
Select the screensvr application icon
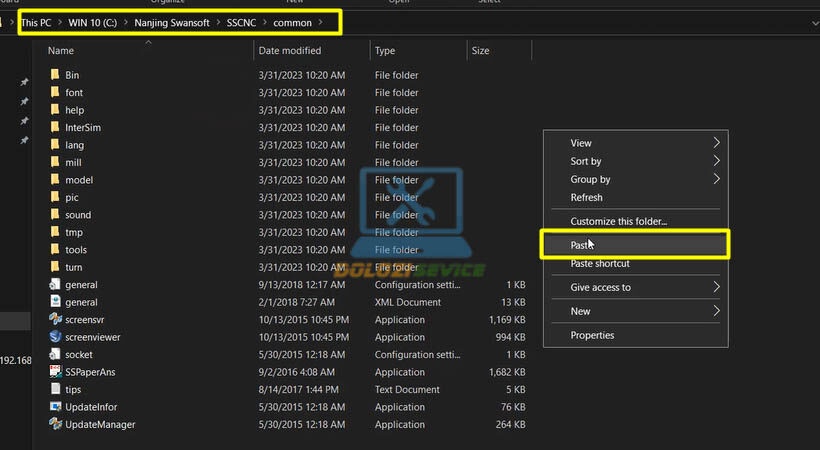pos(56,320)
